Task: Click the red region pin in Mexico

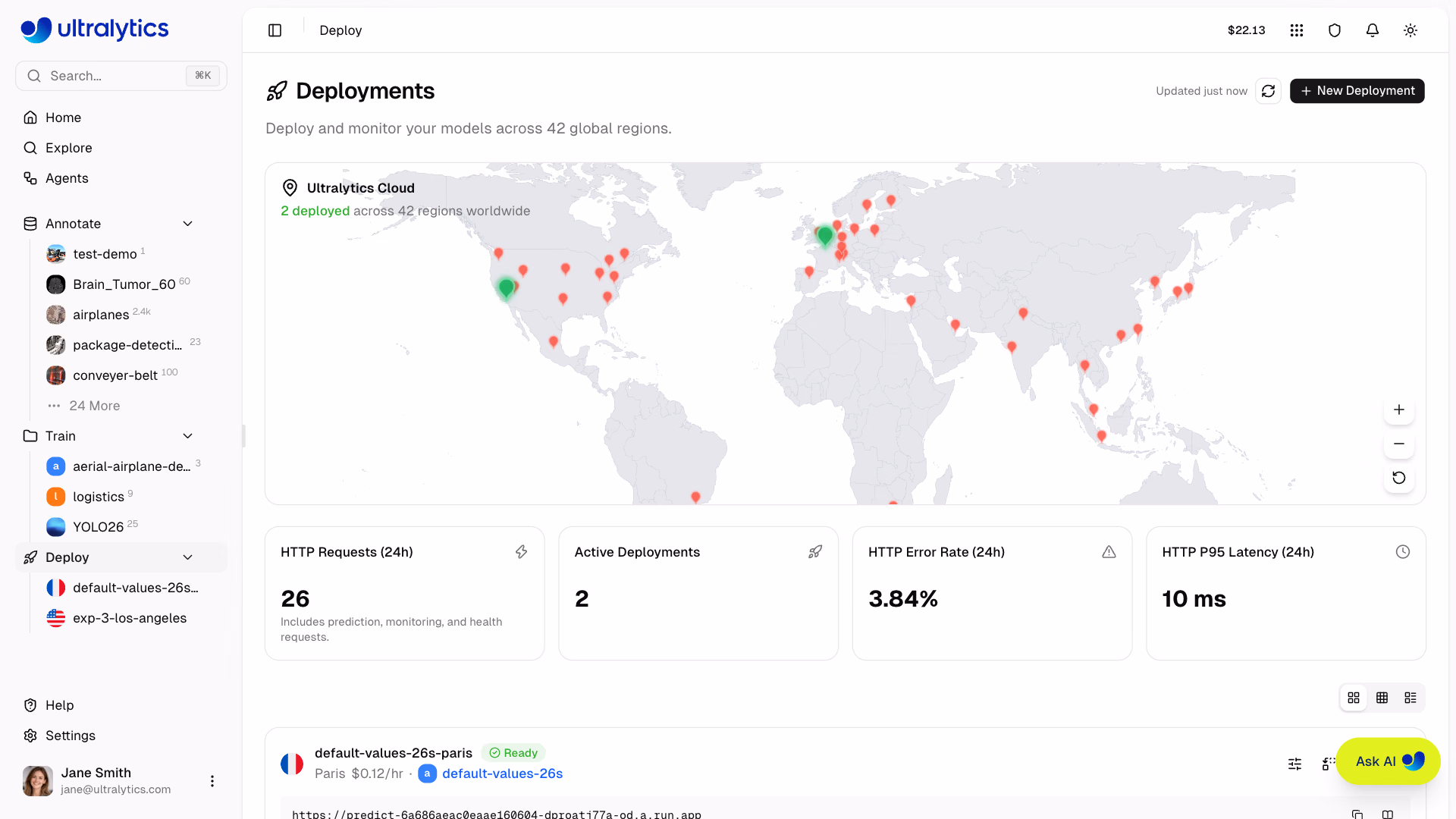Action: pyautogui.click(x=554, y=342)
